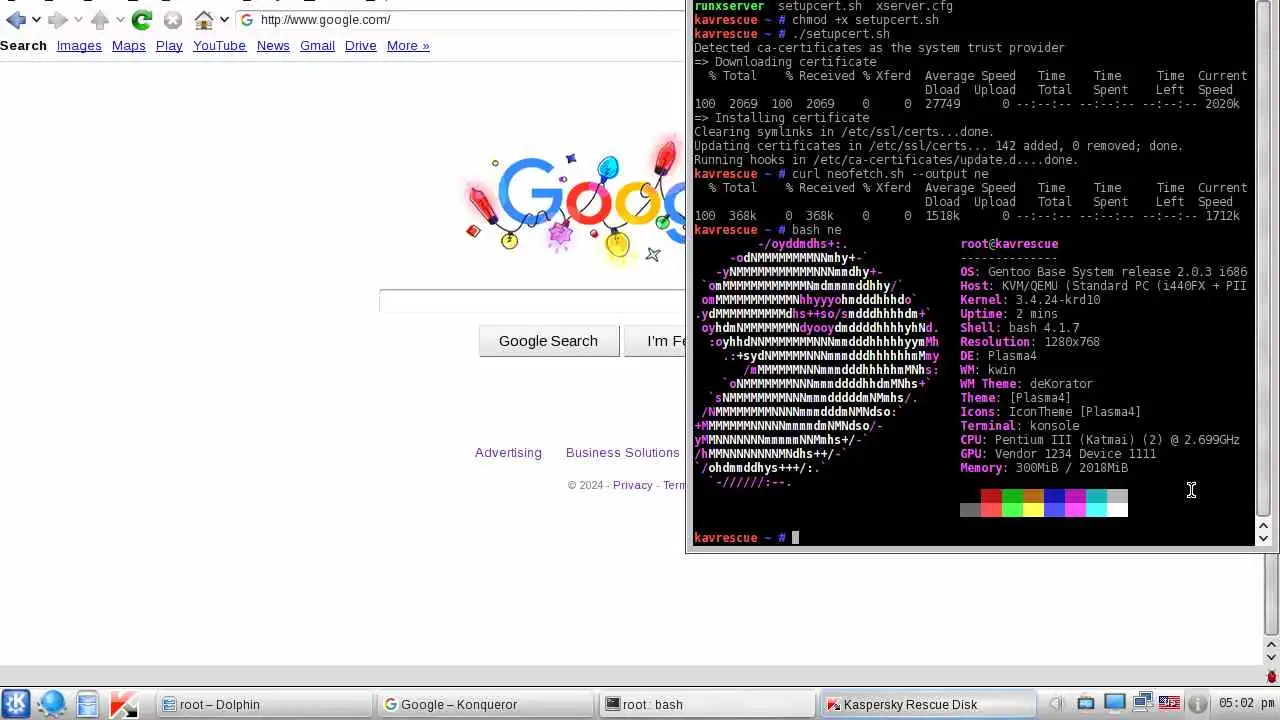Click the 'Memory: 300MiB / 2018MiB' line
The height and width of the screenshot is (720, 1280).
[1044, 468]
